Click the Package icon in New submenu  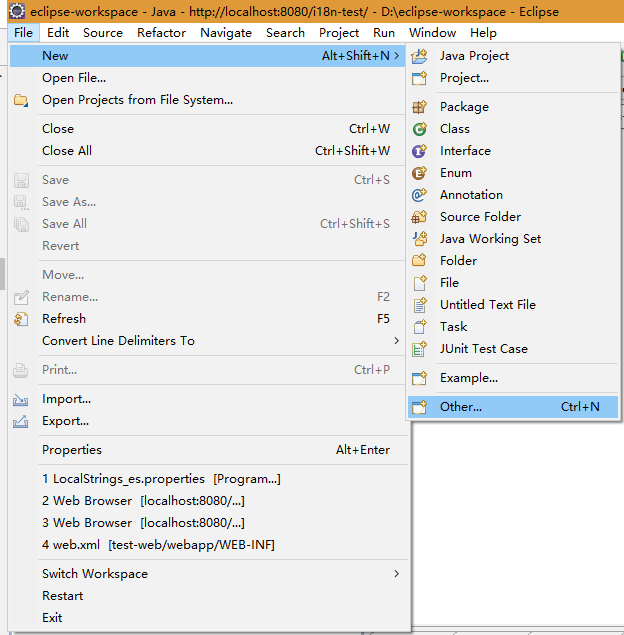[x=419, y=107]
